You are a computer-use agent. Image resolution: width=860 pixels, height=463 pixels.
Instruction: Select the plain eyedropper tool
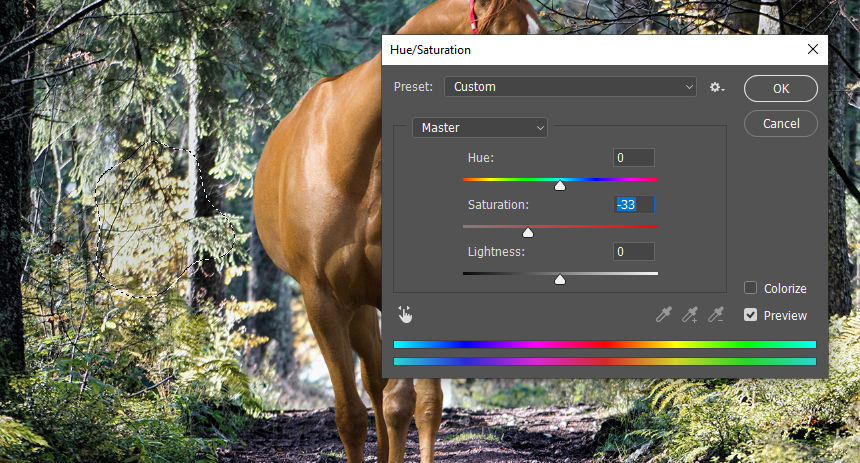tap(664, 314)
